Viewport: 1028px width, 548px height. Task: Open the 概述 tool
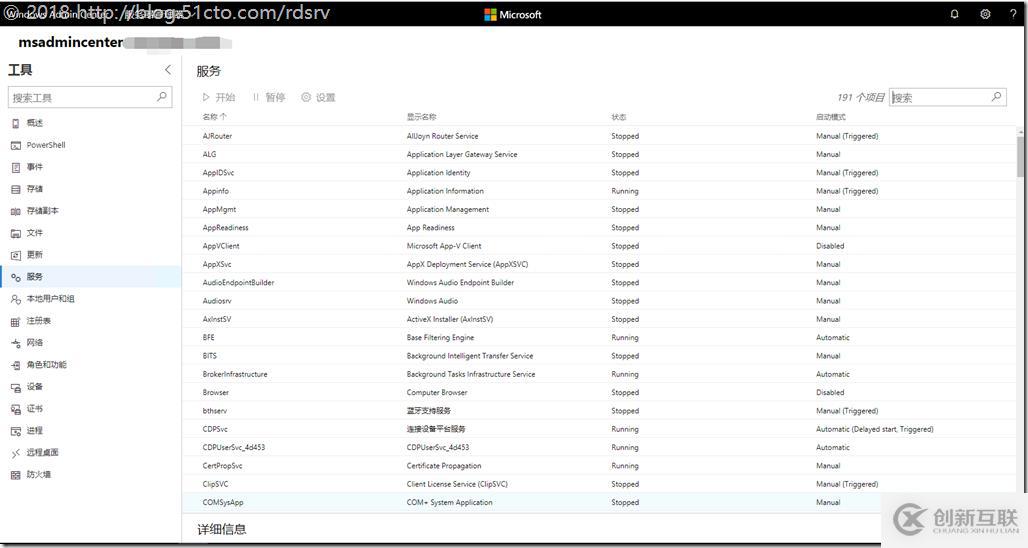point(91,123)
